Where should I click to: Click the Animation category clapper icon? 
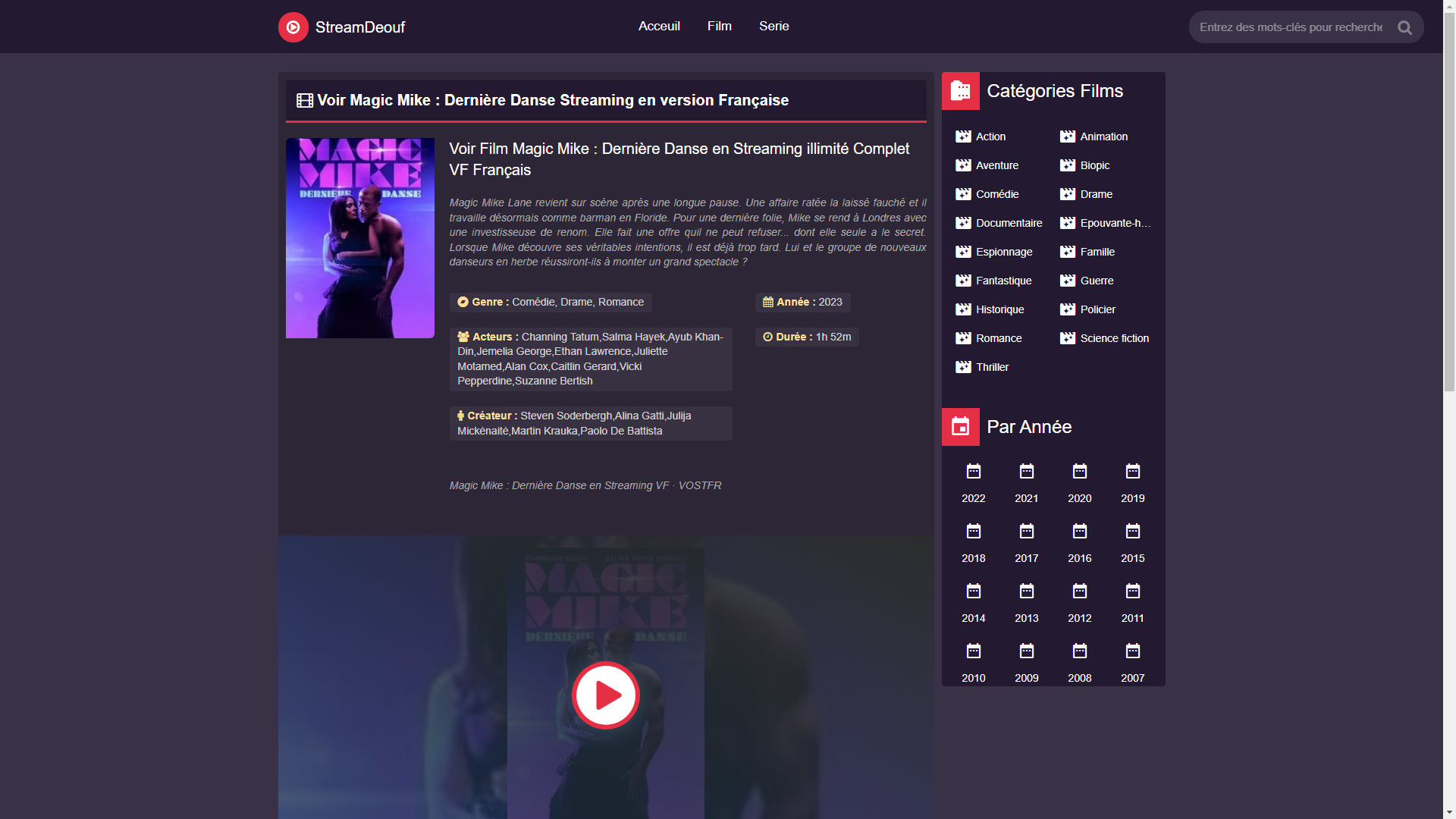click(x=1068, y=136)
